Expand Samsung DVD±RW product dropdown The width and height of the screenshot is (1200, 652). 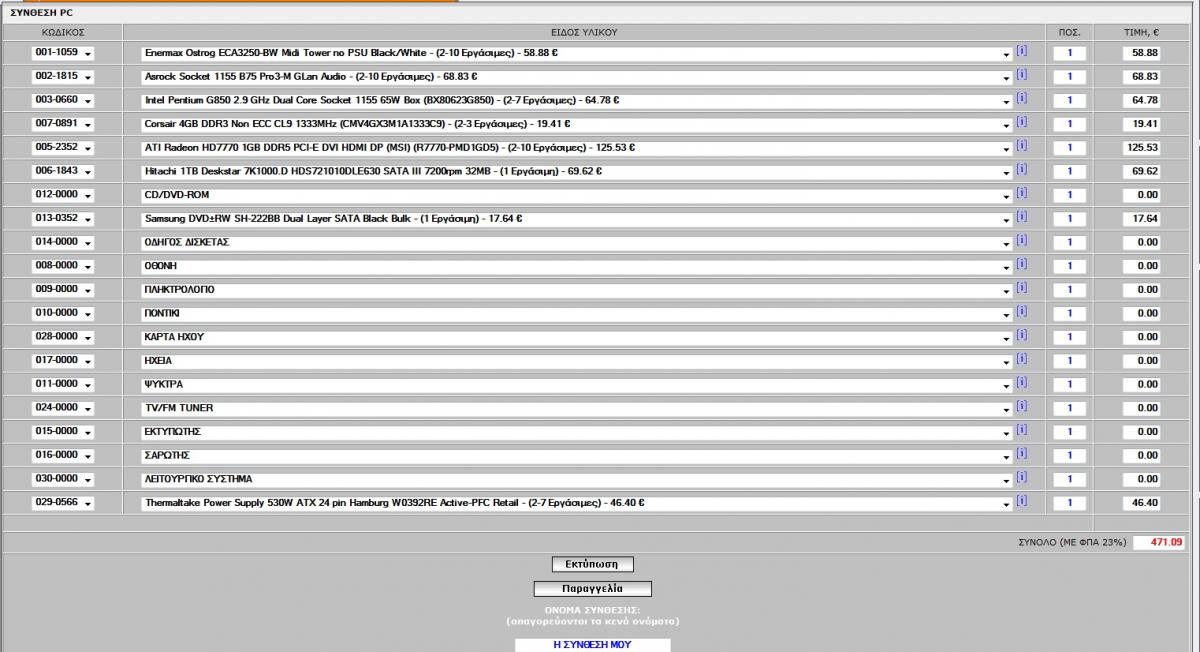576,218
